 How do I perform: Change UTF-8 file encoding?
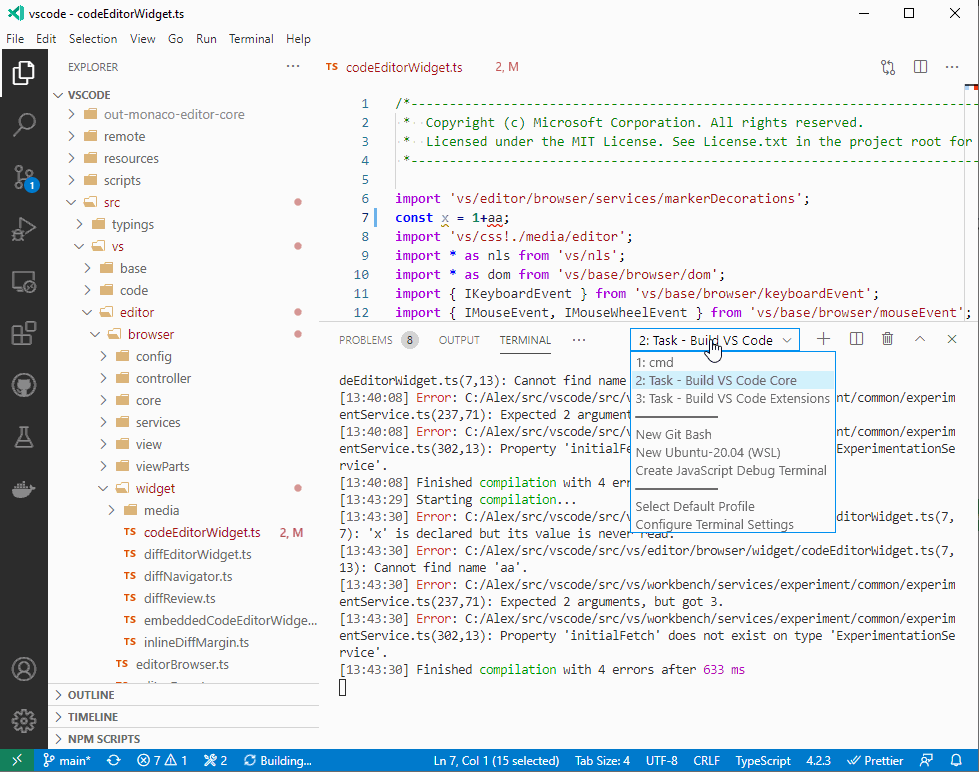click(661, 760)
